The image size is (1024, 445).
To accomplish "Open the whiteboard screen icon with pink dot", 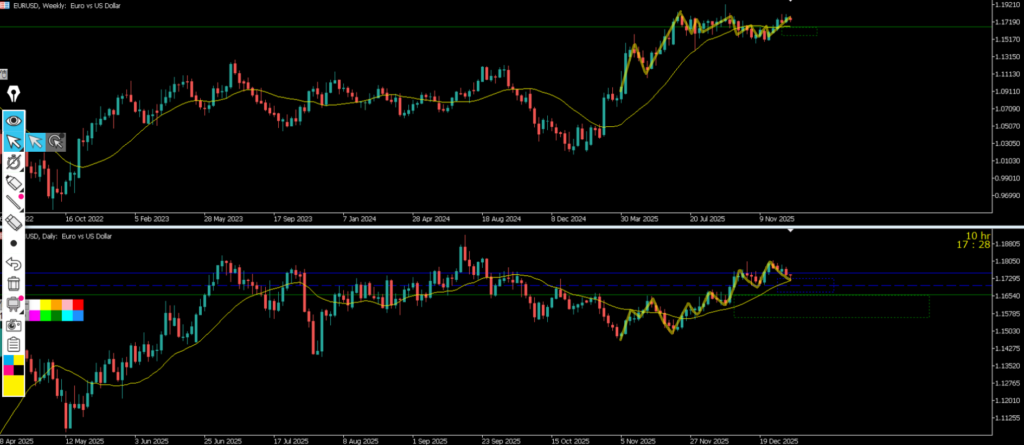I will tap(13, 304).
